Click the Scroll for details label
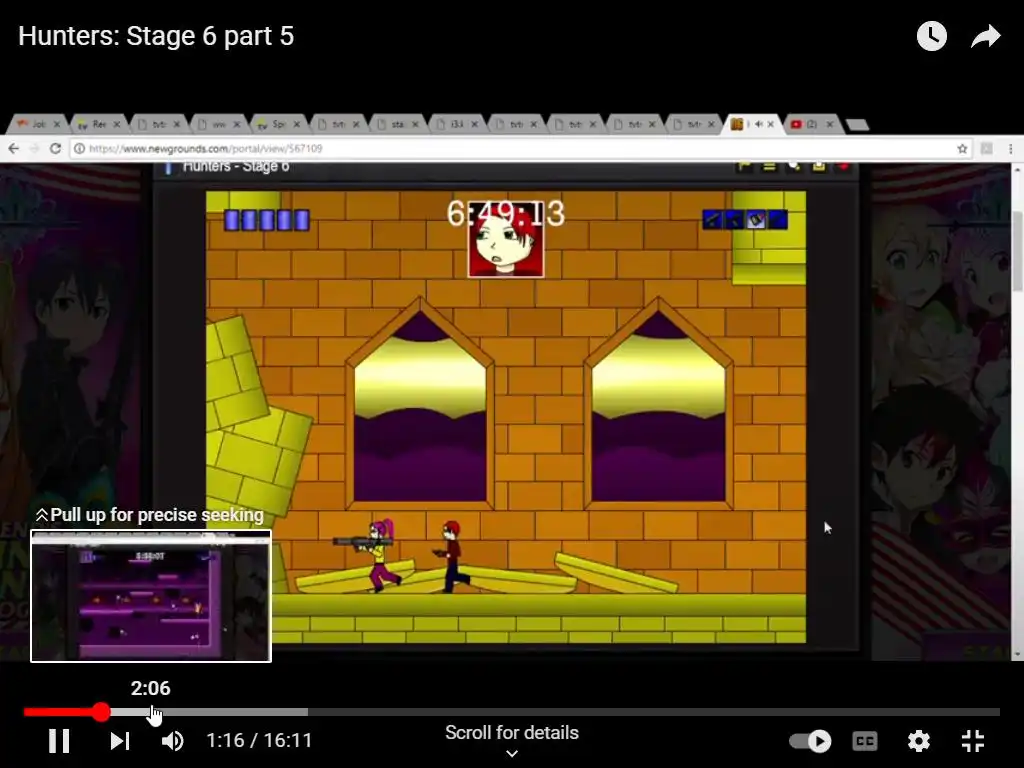 click(x=512, y=733)
